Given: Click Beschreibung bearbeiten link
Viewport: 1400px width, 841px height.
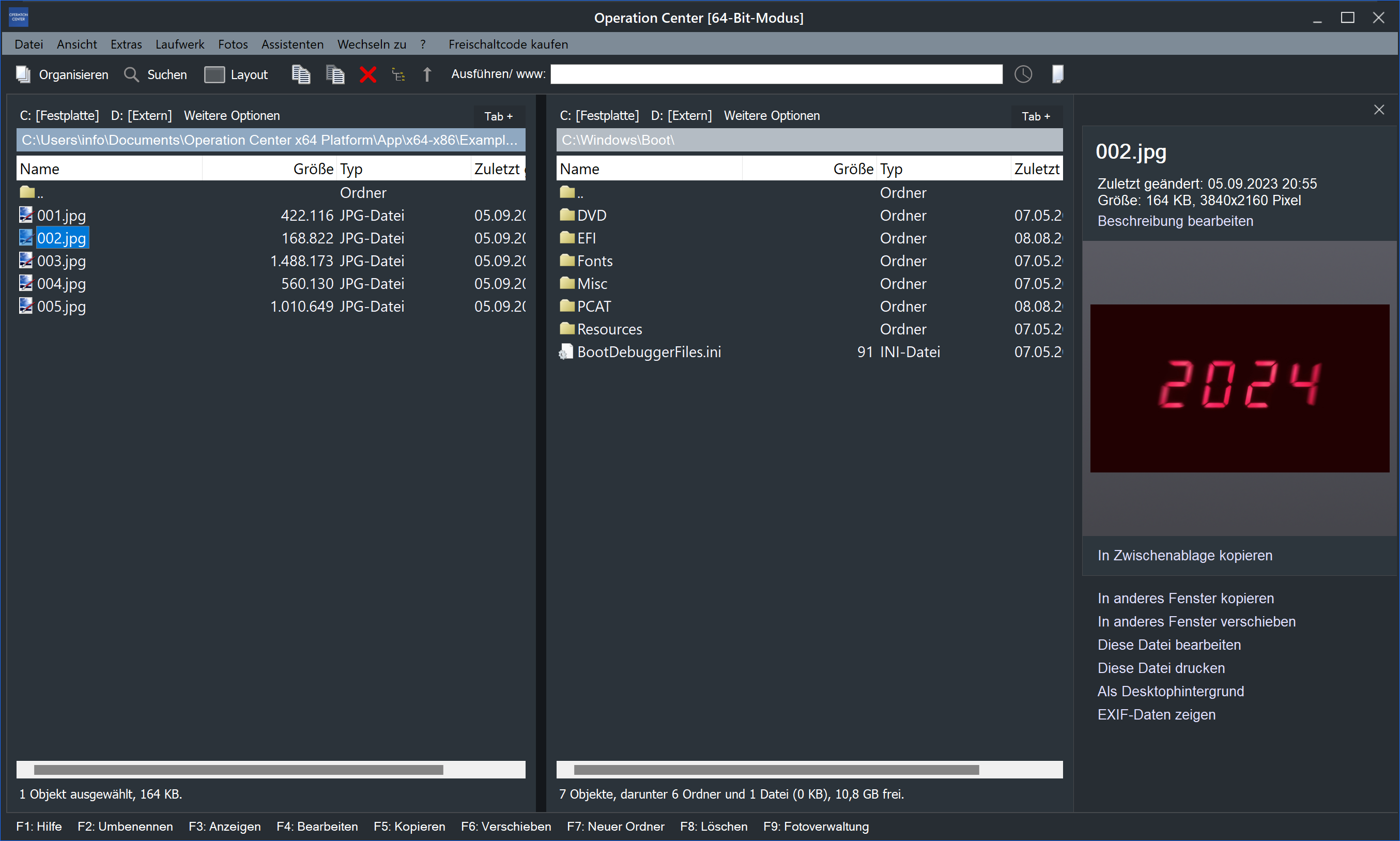Looking at the screenshot, I should click(x=1175, y=221).
